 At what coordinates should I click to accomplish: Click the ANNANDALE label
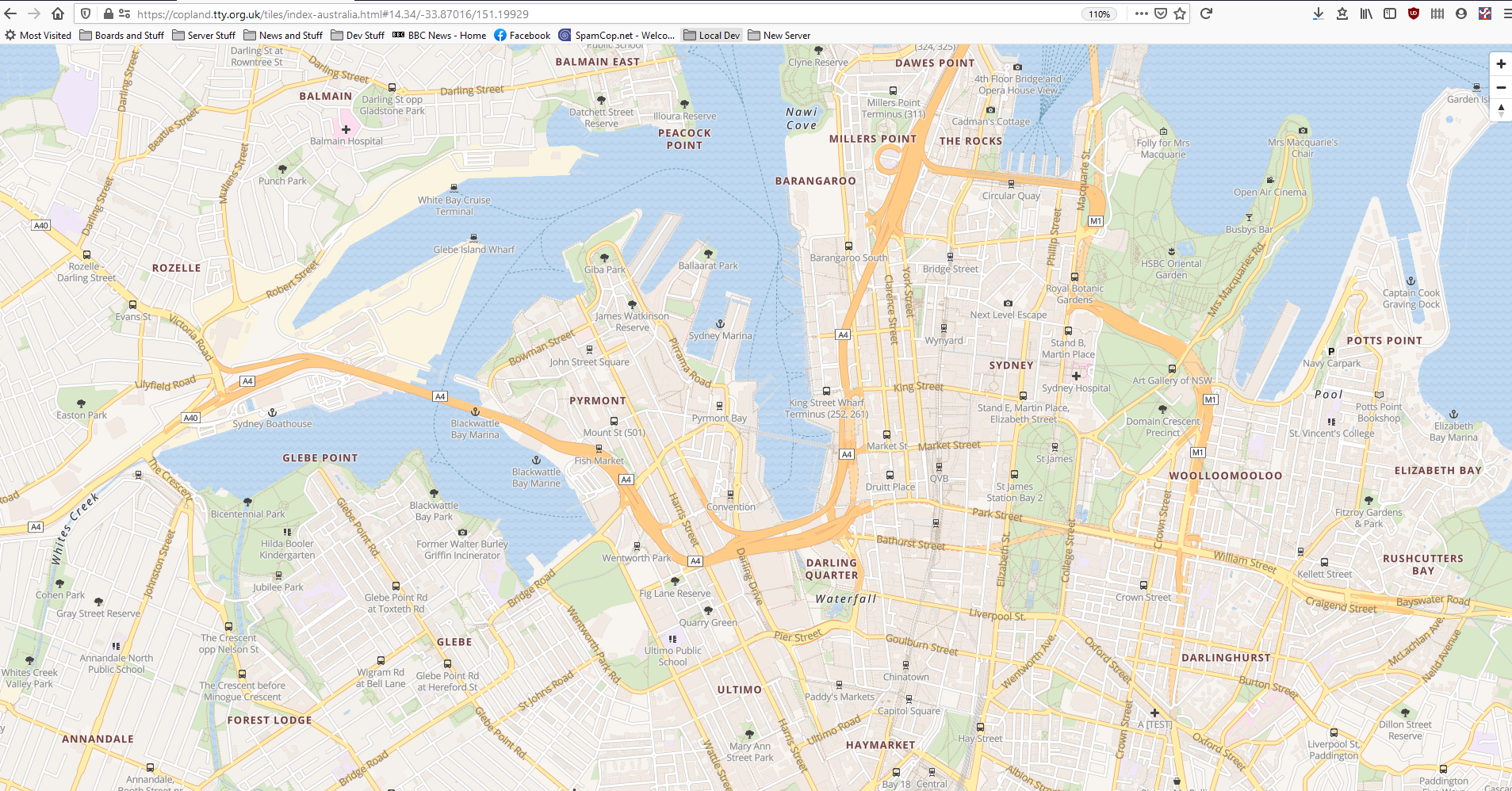[98, 739]
